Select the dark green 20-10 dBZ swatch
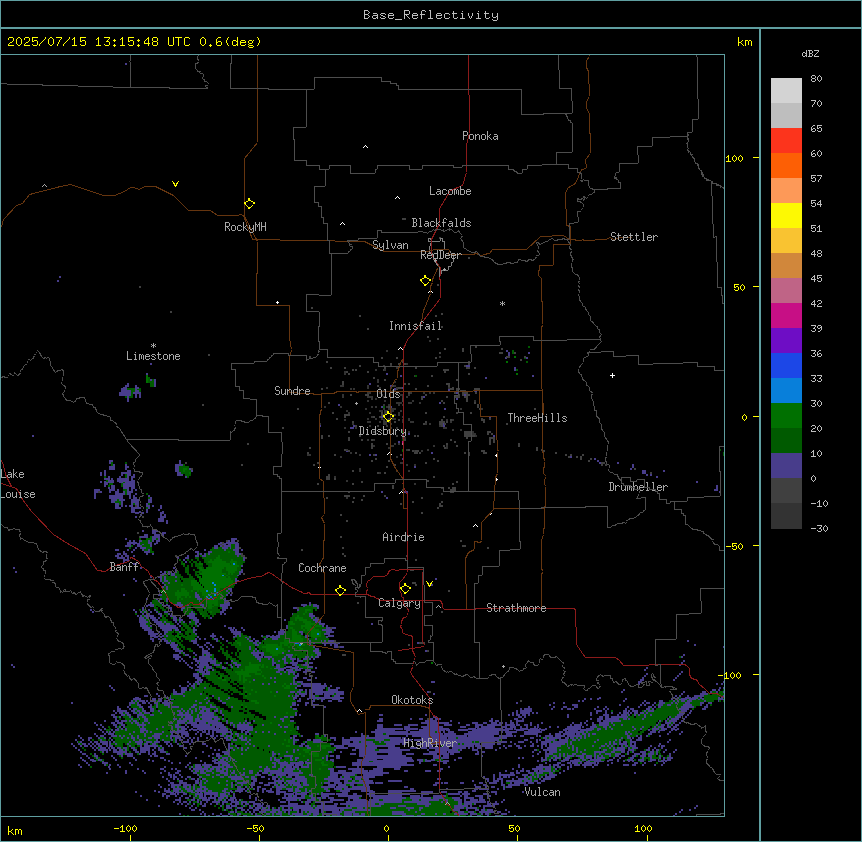This screenshot has height=842, width=862. (x=786, y=441)
